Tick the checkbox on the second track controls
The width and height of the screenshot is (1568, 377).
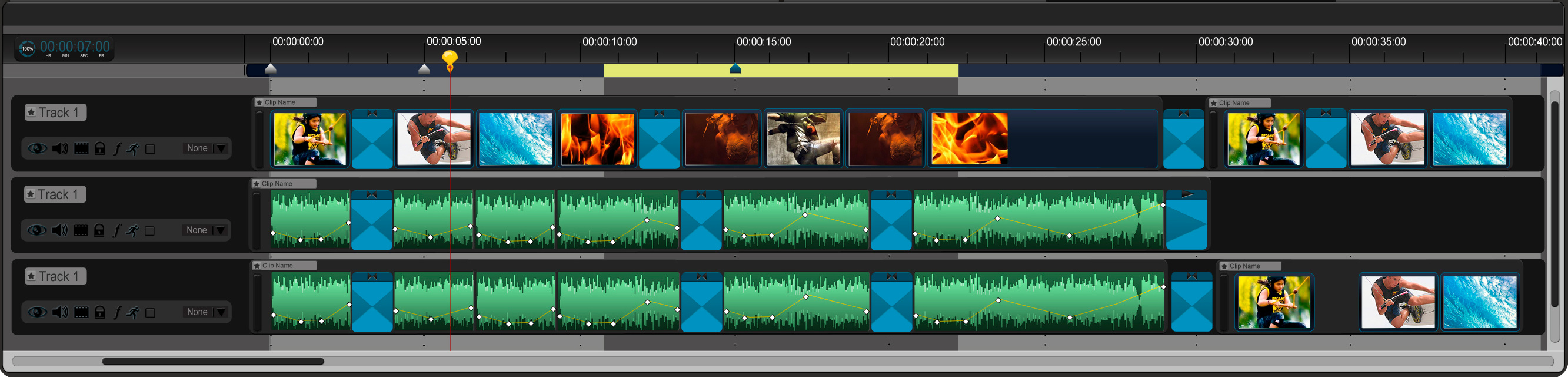pyautogui.click(x=149, y=232)
